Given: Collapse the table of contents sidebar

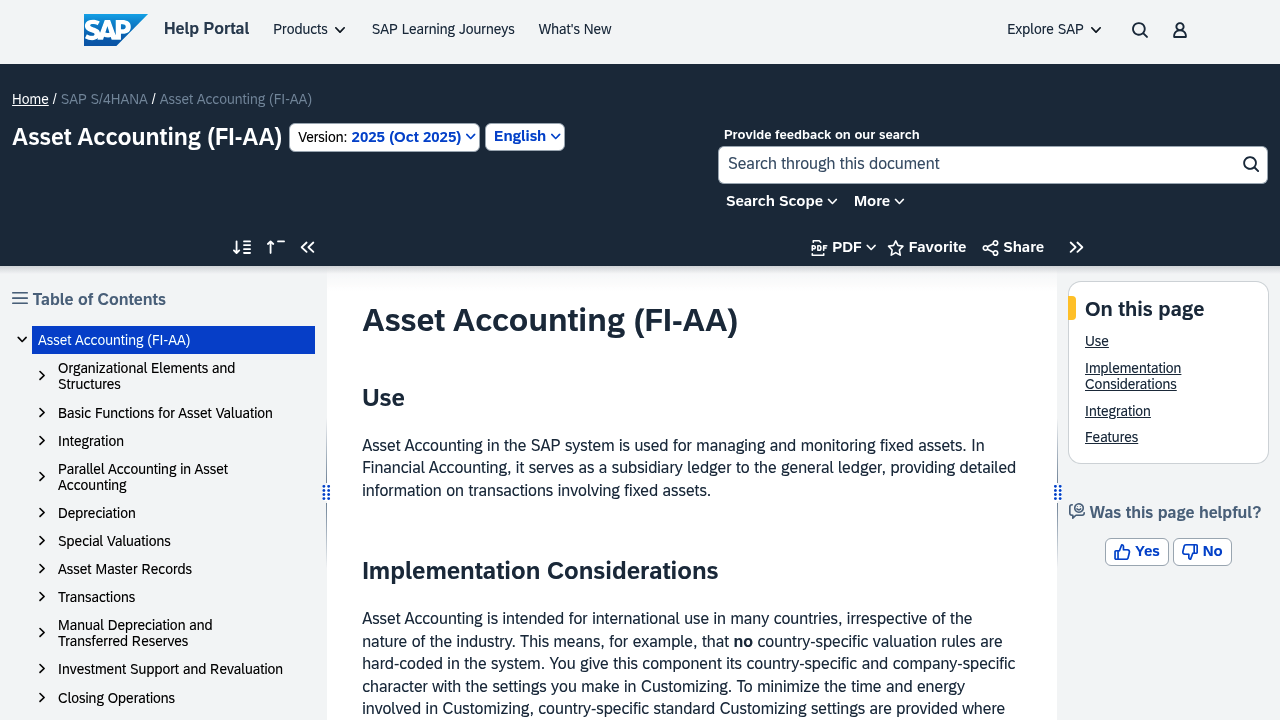Looking at the screenshot, I should [x=306, y=246].
